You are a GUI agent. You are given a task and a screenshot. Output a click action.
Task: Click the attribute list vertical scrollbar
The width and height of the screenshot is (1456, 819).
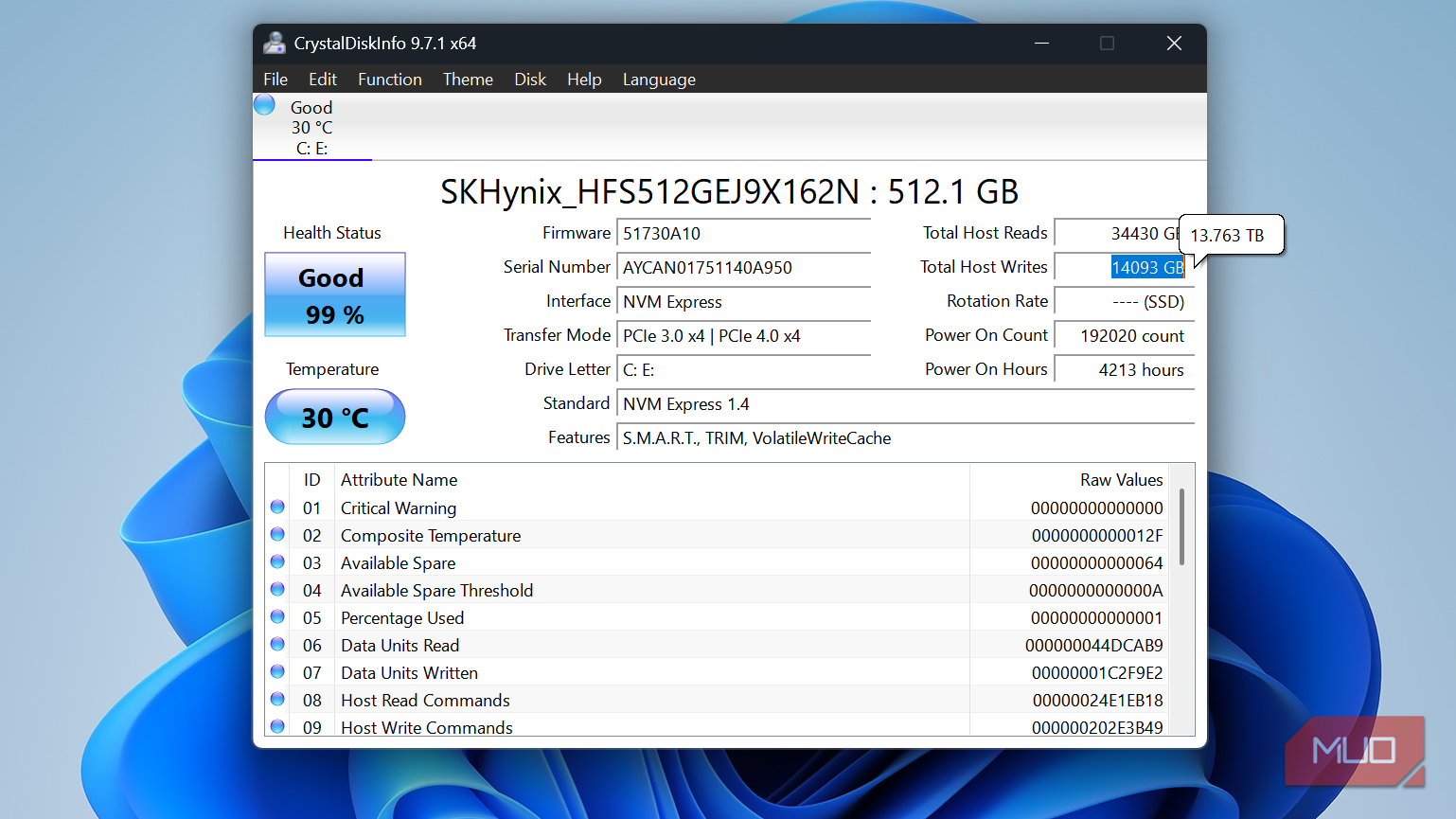tap(1181, 526)
